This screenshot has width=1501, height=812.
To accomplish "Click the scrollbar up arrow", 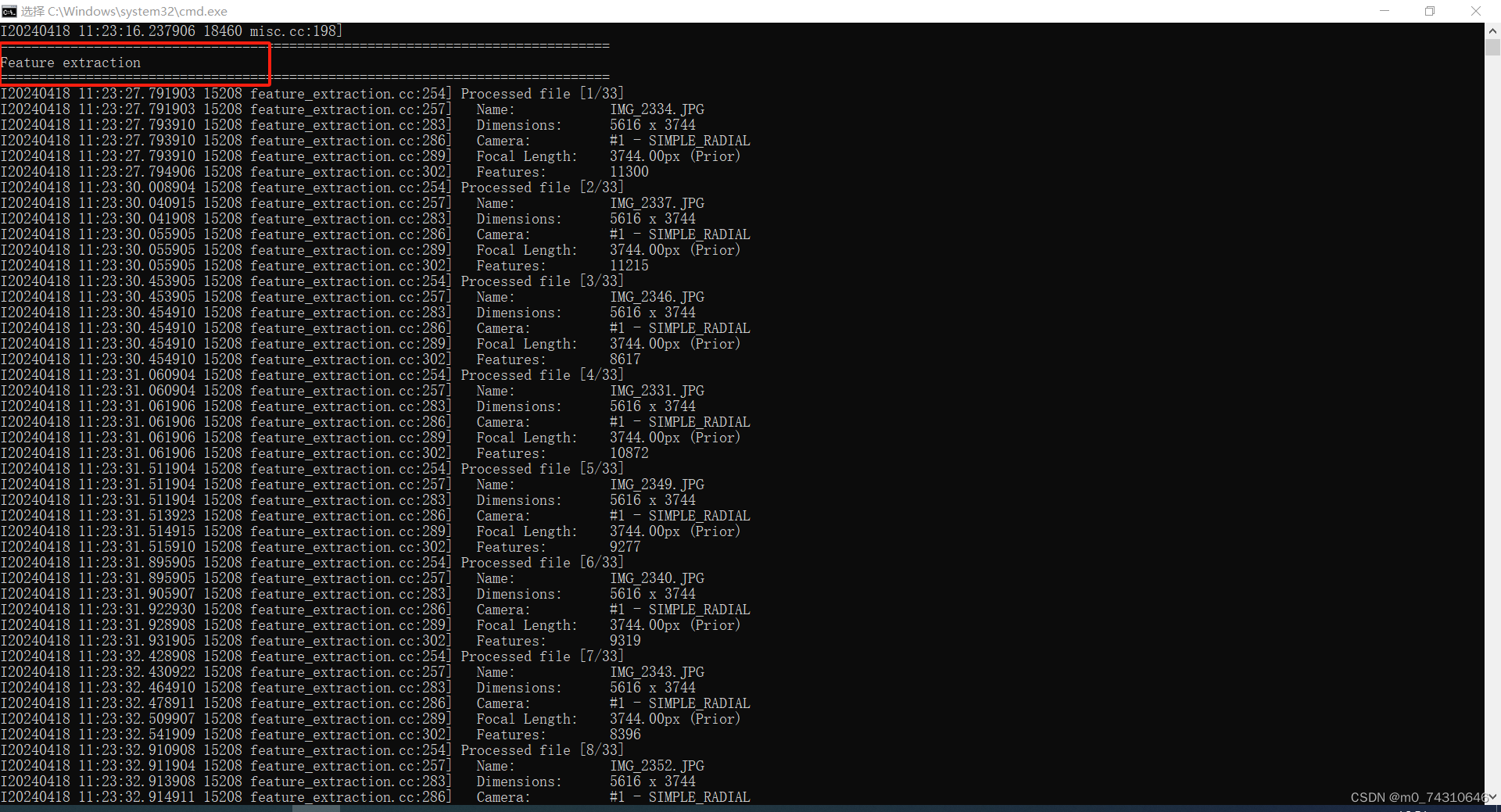I will [1492, 30].
